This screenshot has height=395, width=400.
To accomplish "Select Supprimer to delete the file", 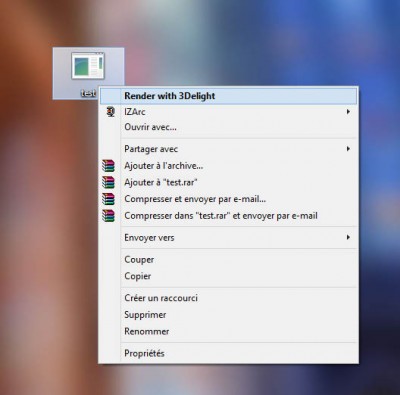I will pos(228,315).
